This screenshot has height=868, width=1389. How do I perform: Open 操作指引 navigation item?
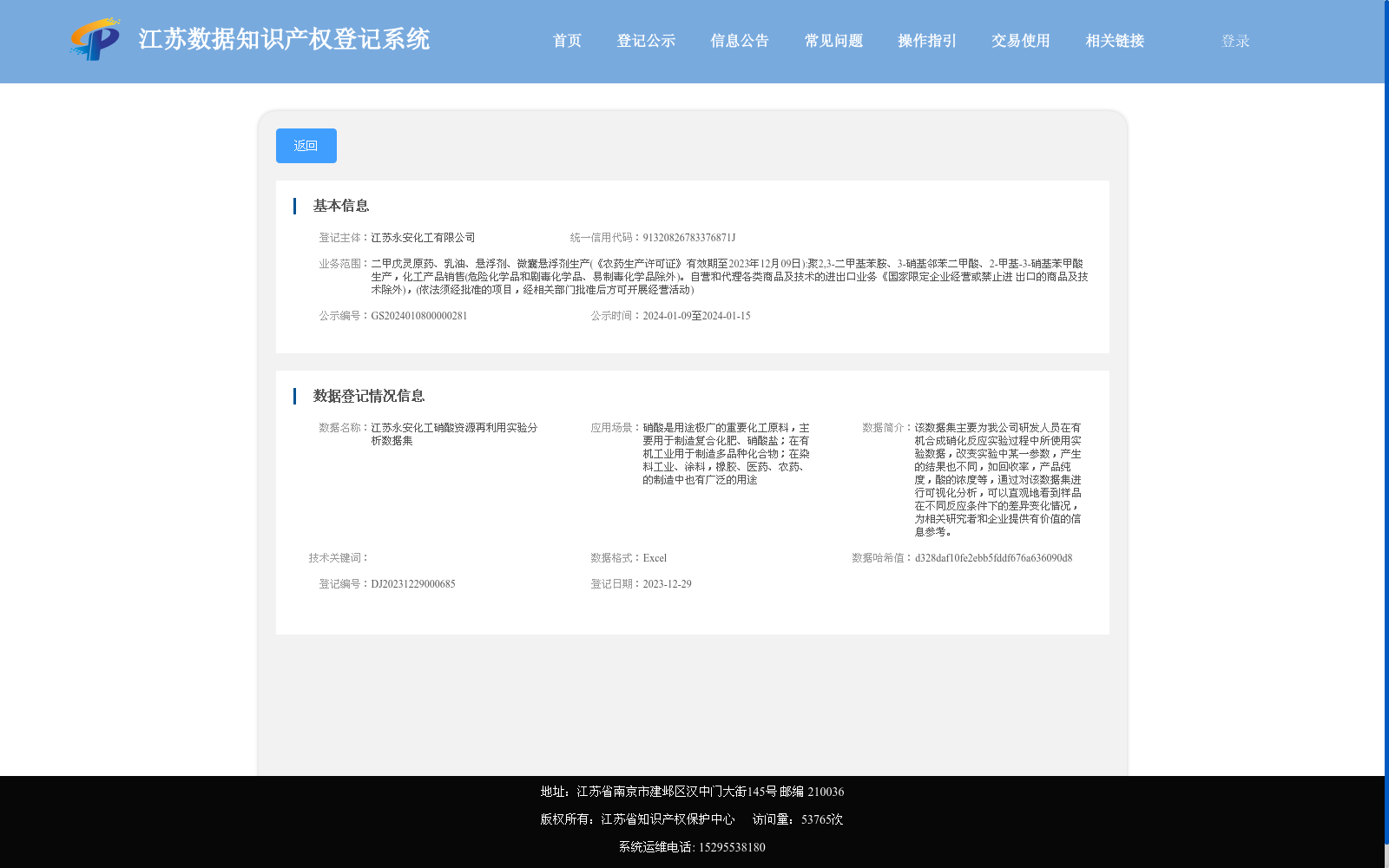click(927, 41)
